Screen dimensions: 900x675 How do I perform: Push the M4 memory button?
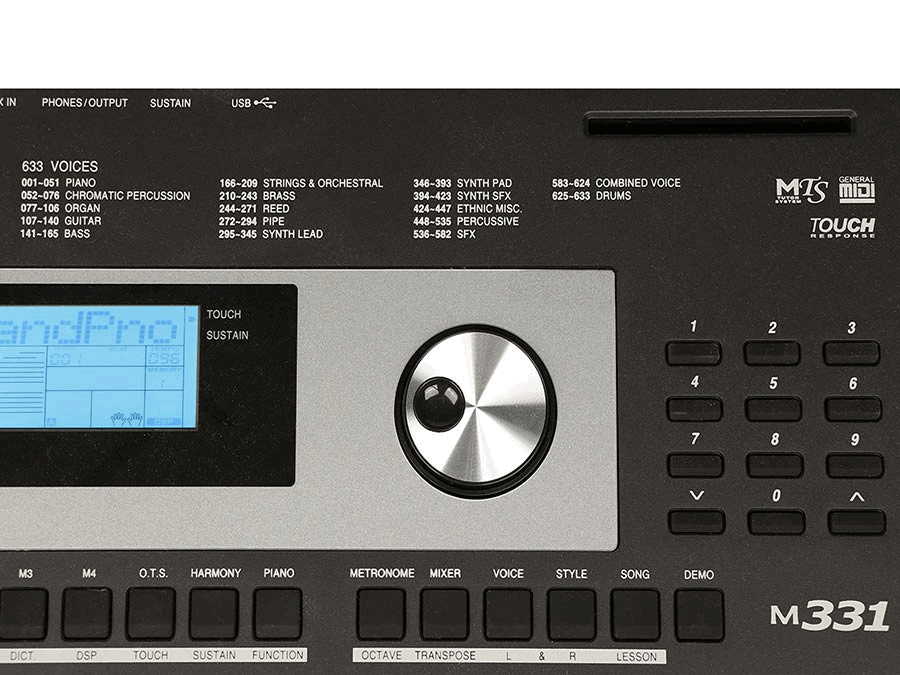(x=87, y=613)
